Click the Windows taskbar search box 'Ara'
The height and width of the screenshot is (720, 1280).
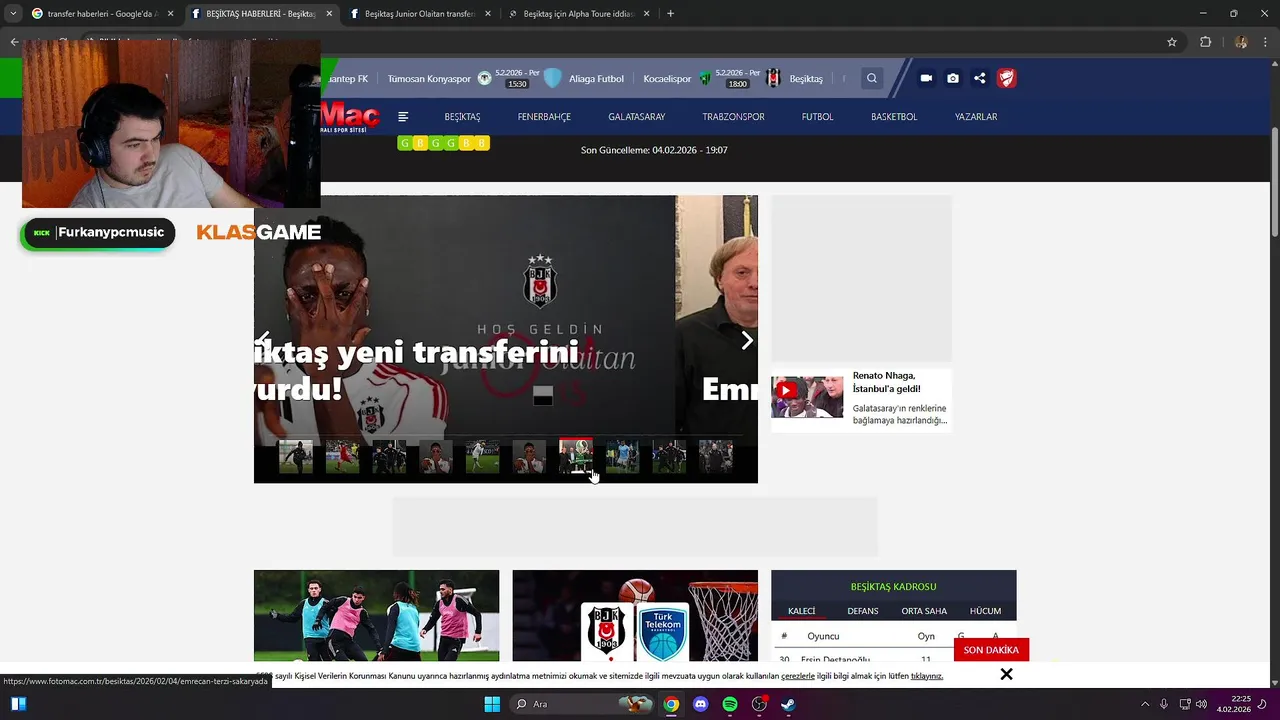pyautogui.click(x=580, y=704)
